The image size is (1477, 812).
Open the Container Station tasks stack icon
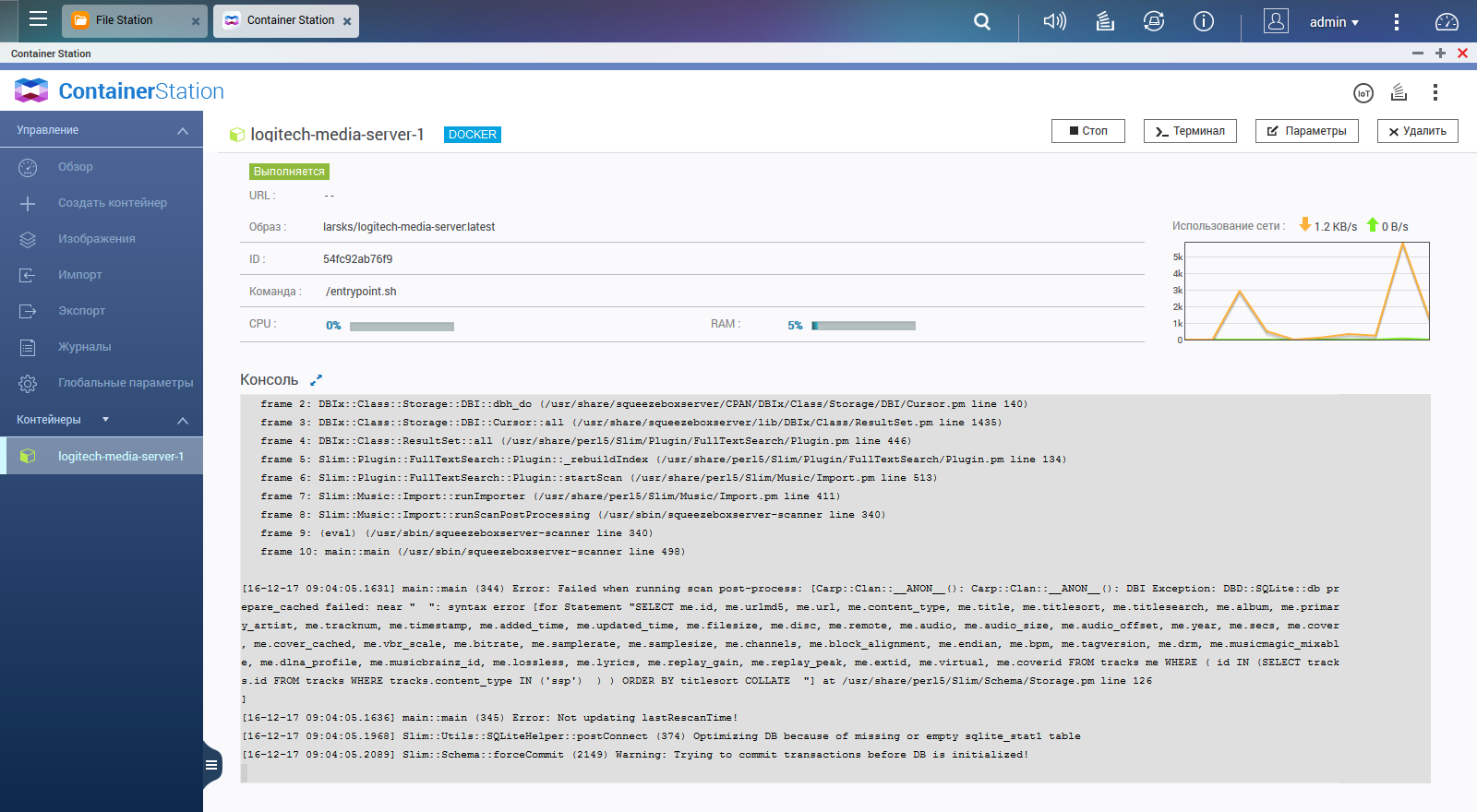click(x=1399, y=92)
